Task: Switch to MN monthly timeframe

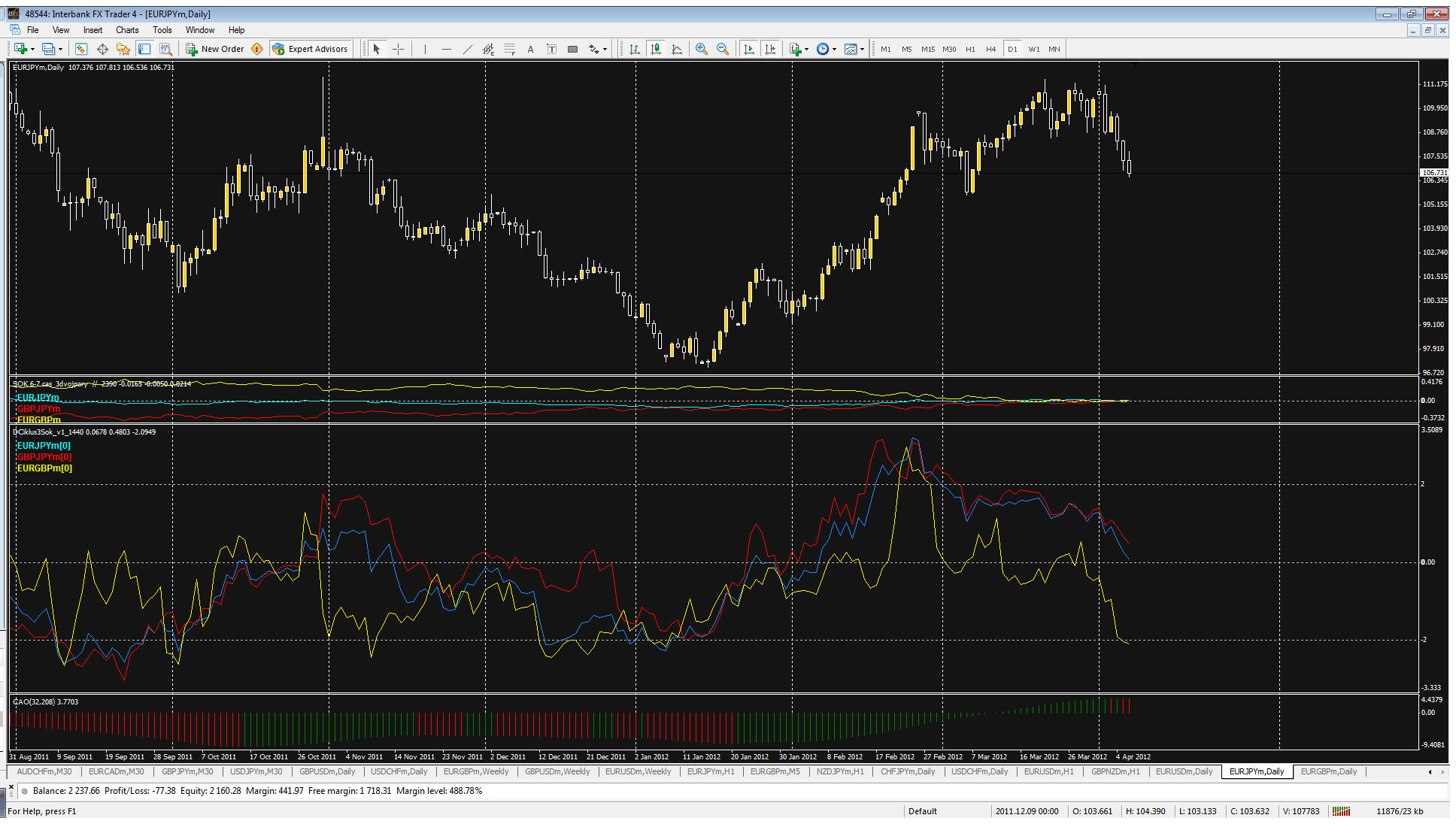Action: tap(1054, 49)
